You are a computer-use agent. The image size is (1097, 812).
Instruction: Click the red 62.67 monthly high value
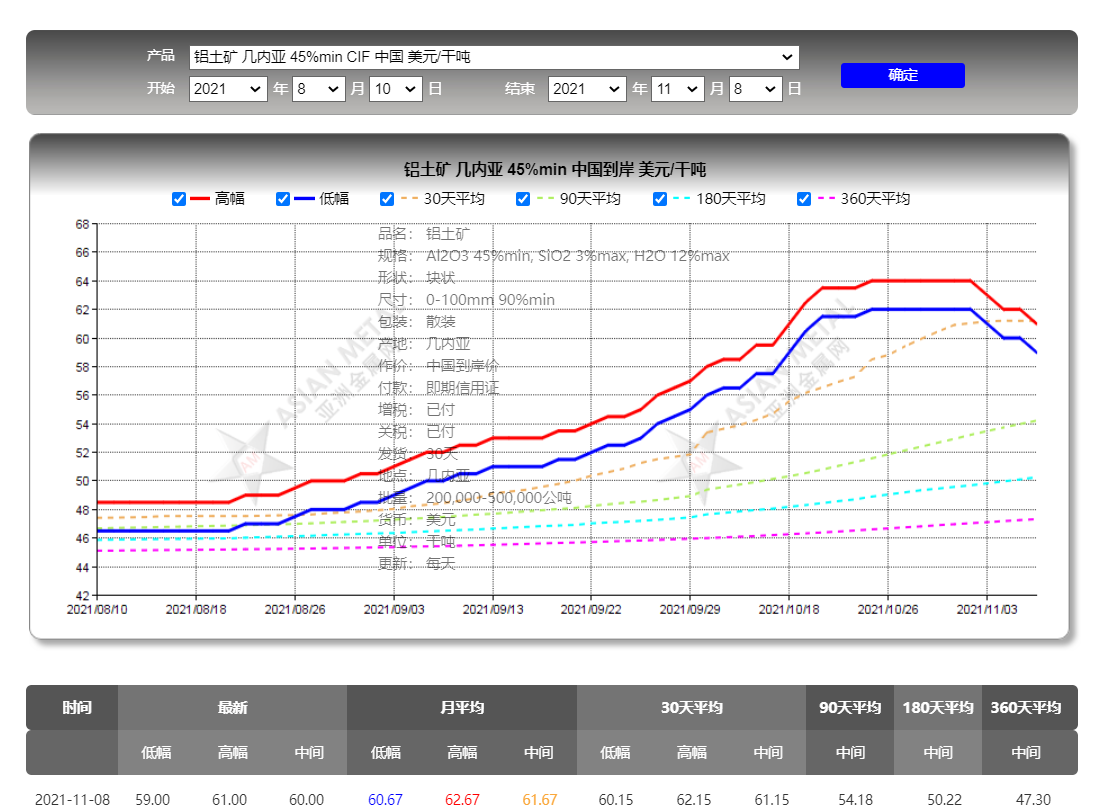click(462, 799)
